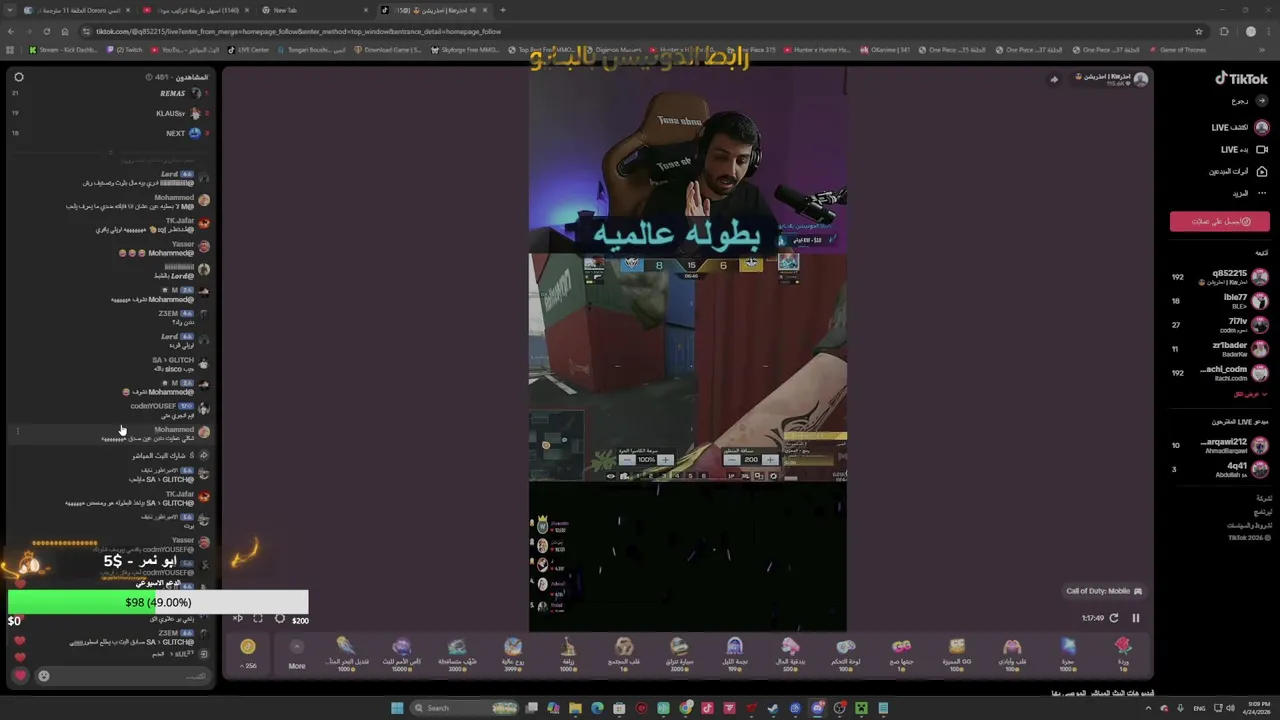Send the GG gift

[x=957, y=653]
